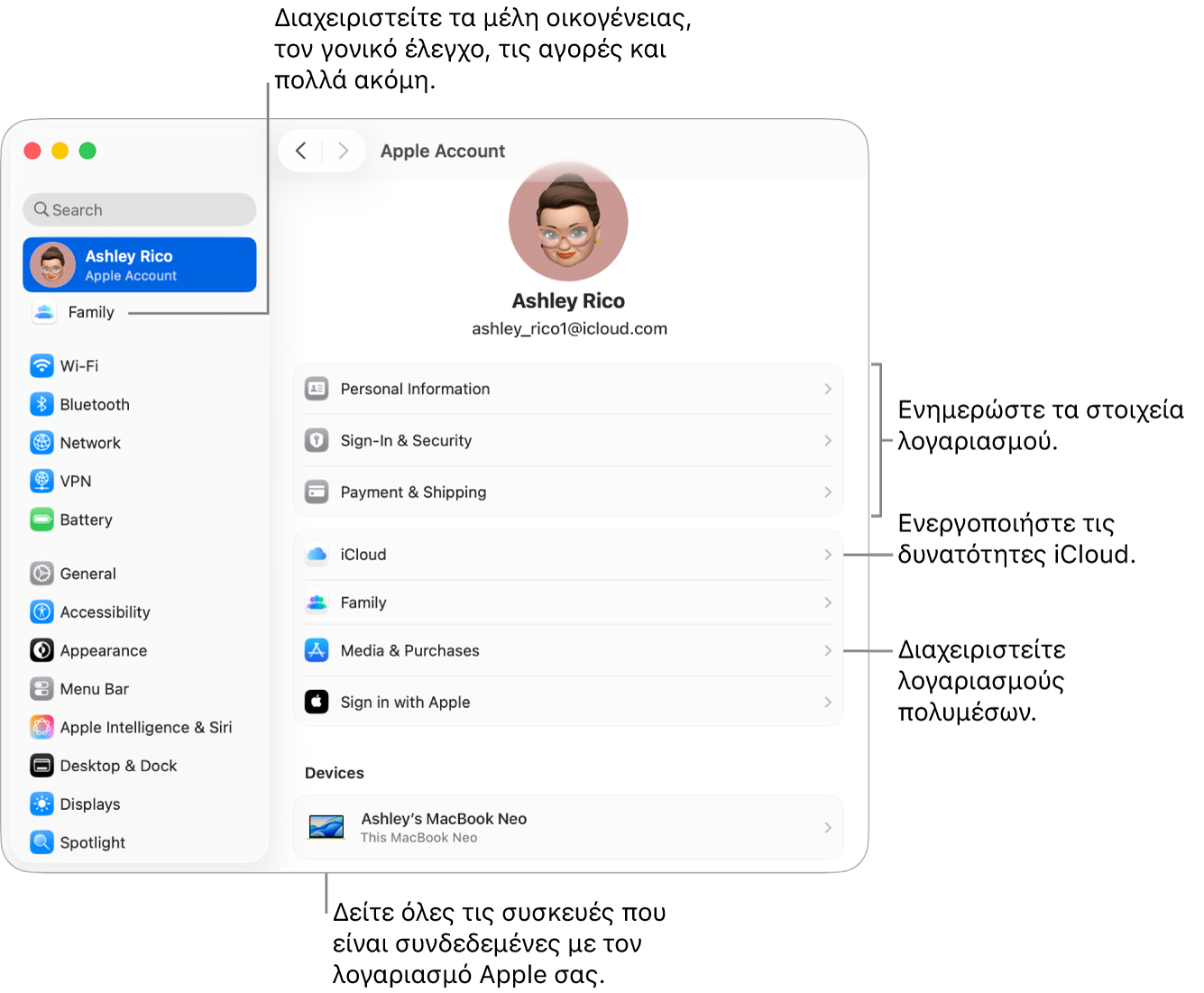Click the Network globe icon
The image size is (1204, 993).
(x=42, y=443)
